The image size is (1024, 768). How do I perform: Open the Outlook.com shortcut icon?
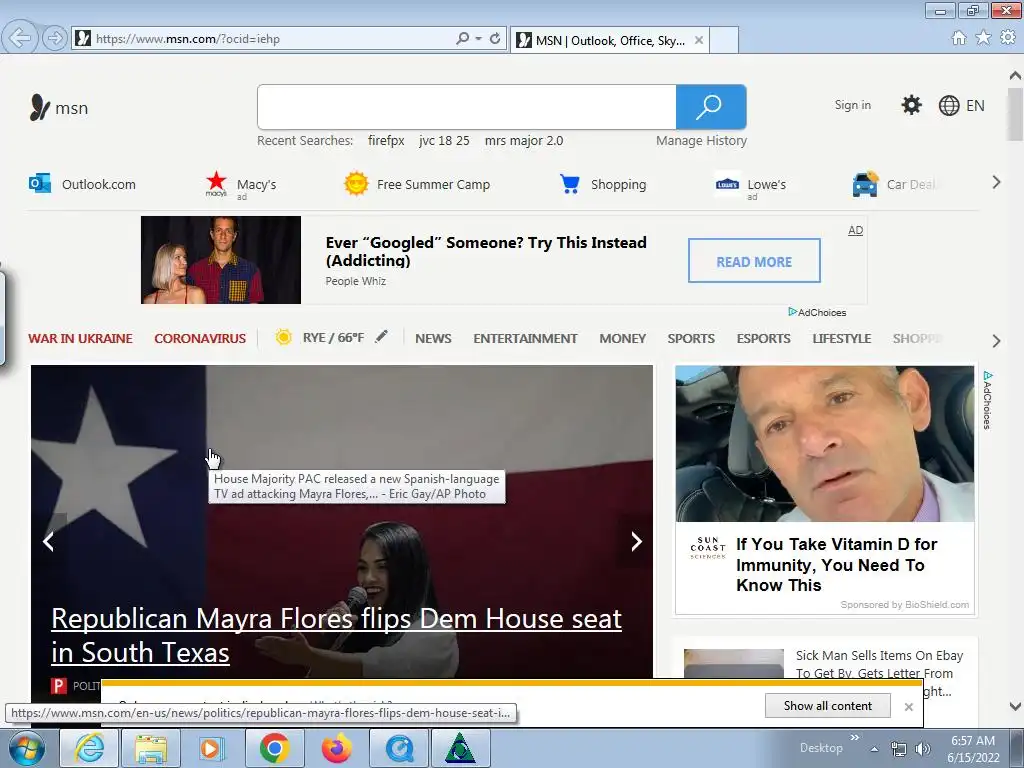click(39, 184)
